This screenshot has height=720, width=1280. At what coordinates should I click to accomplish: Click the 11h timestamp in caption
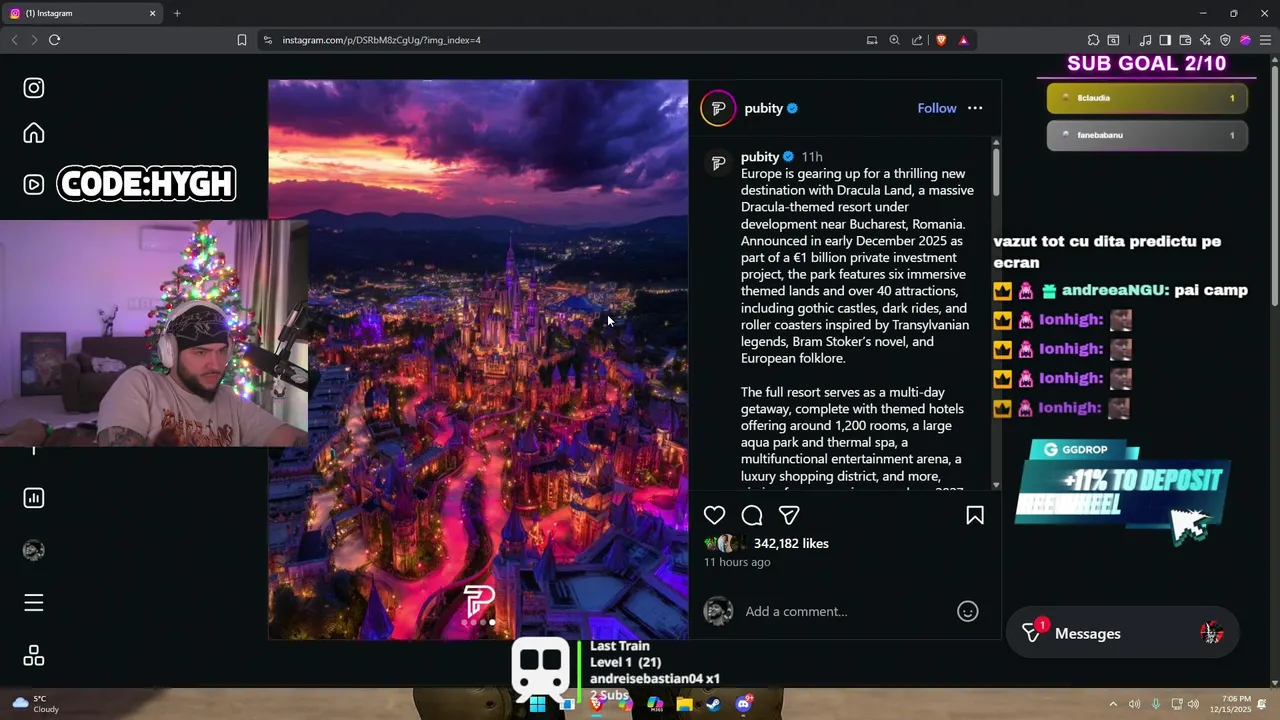812,157
